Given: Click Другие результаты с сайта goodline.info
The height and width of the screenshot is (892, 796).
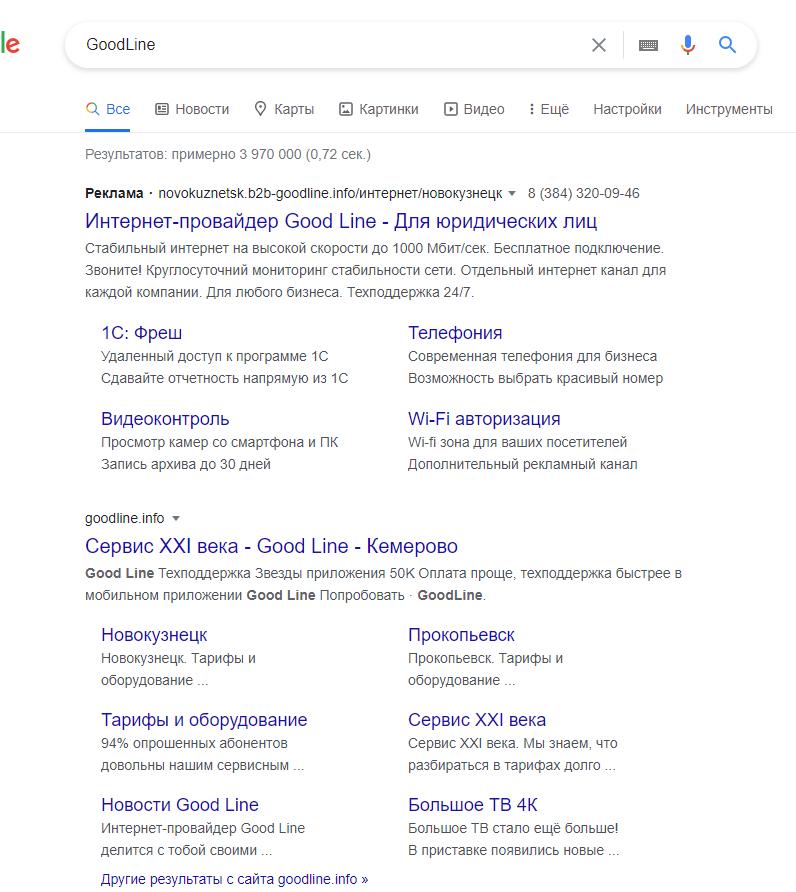Looking at the screenshot, I should 234,879.
